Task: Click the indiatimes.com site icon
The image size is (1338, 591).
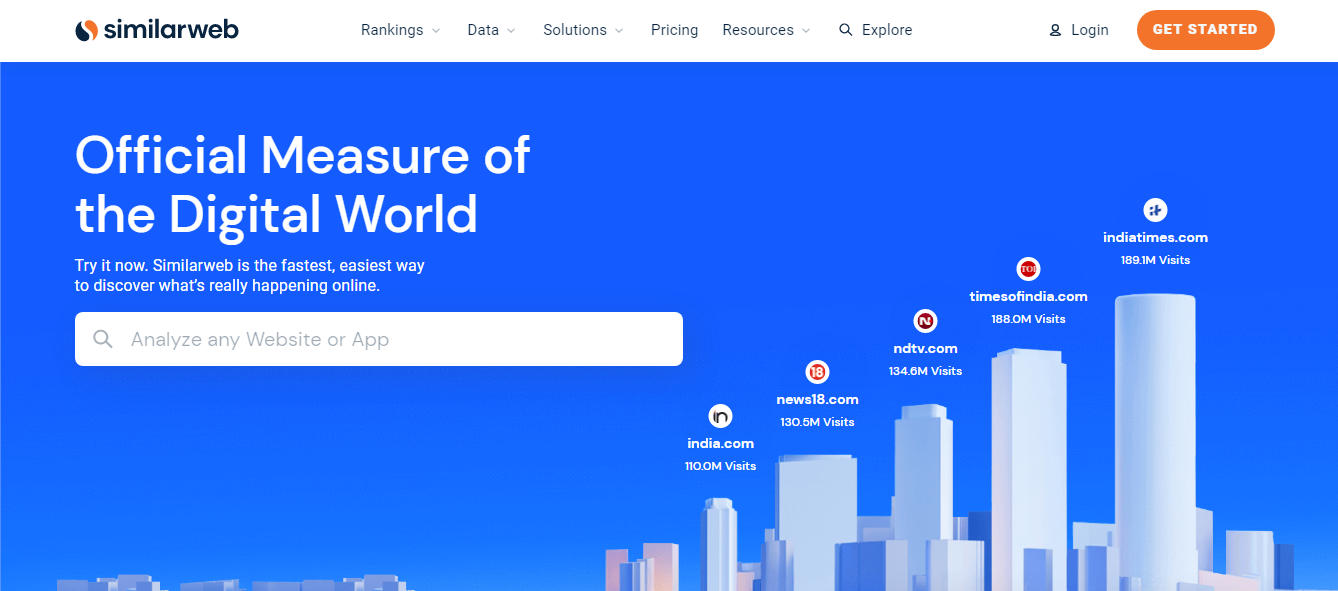Action: (1155, 210)
